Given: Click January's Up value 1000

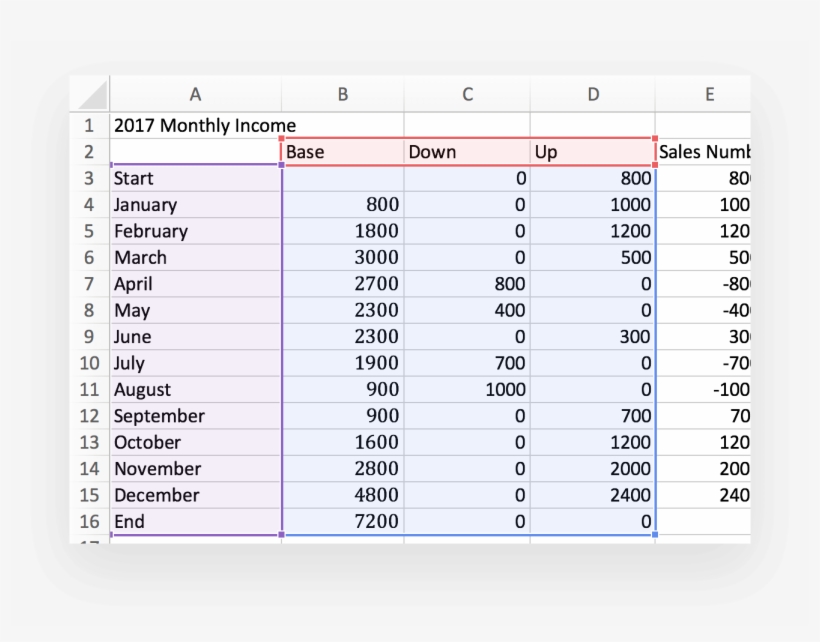Looking at the screenshot, I should coord(593,204).
